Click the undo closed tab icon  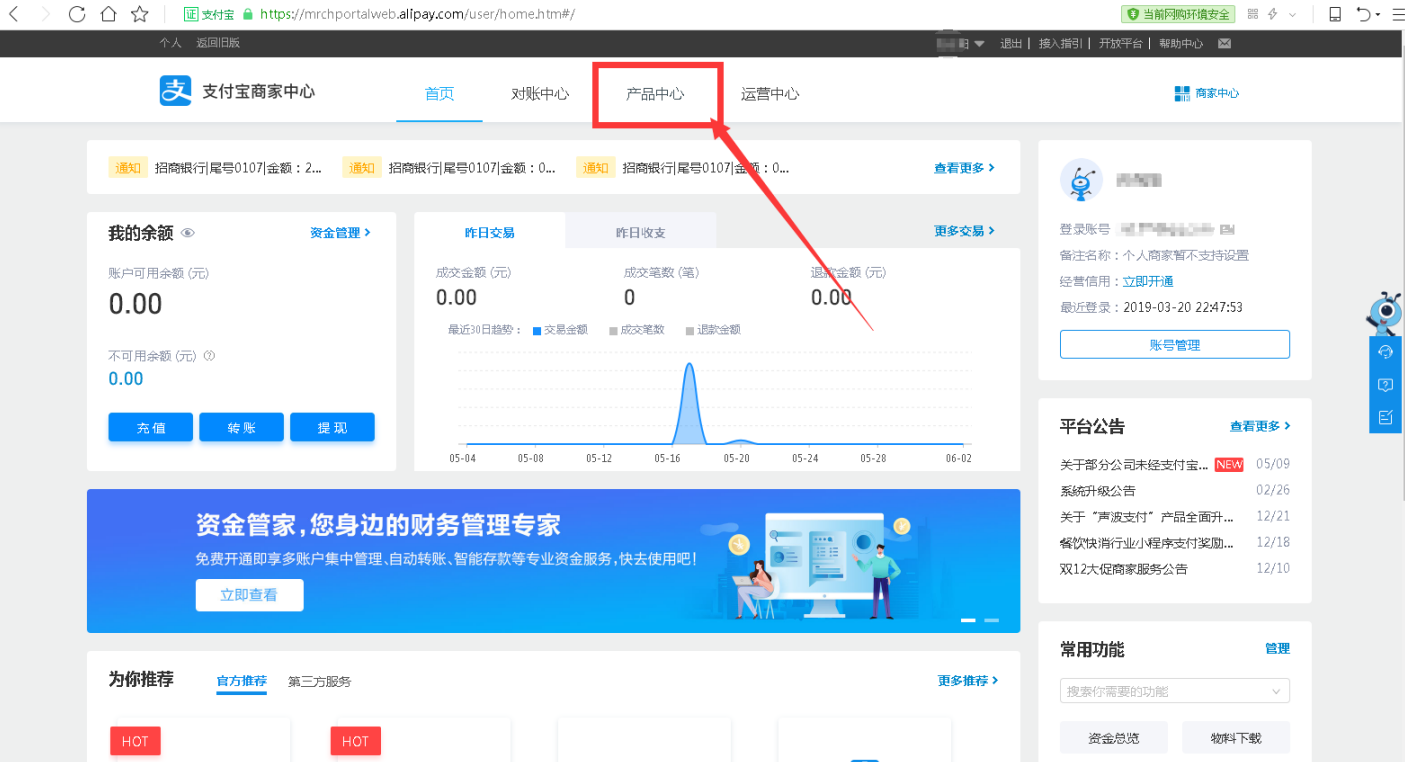1364,14
